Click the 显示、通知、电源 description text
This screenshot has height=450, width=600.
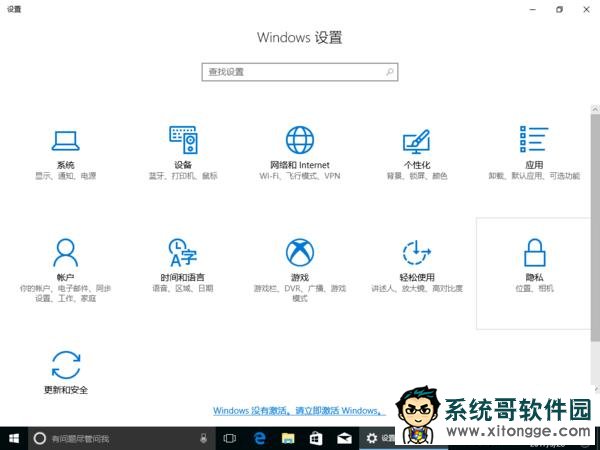pos(65,176)
